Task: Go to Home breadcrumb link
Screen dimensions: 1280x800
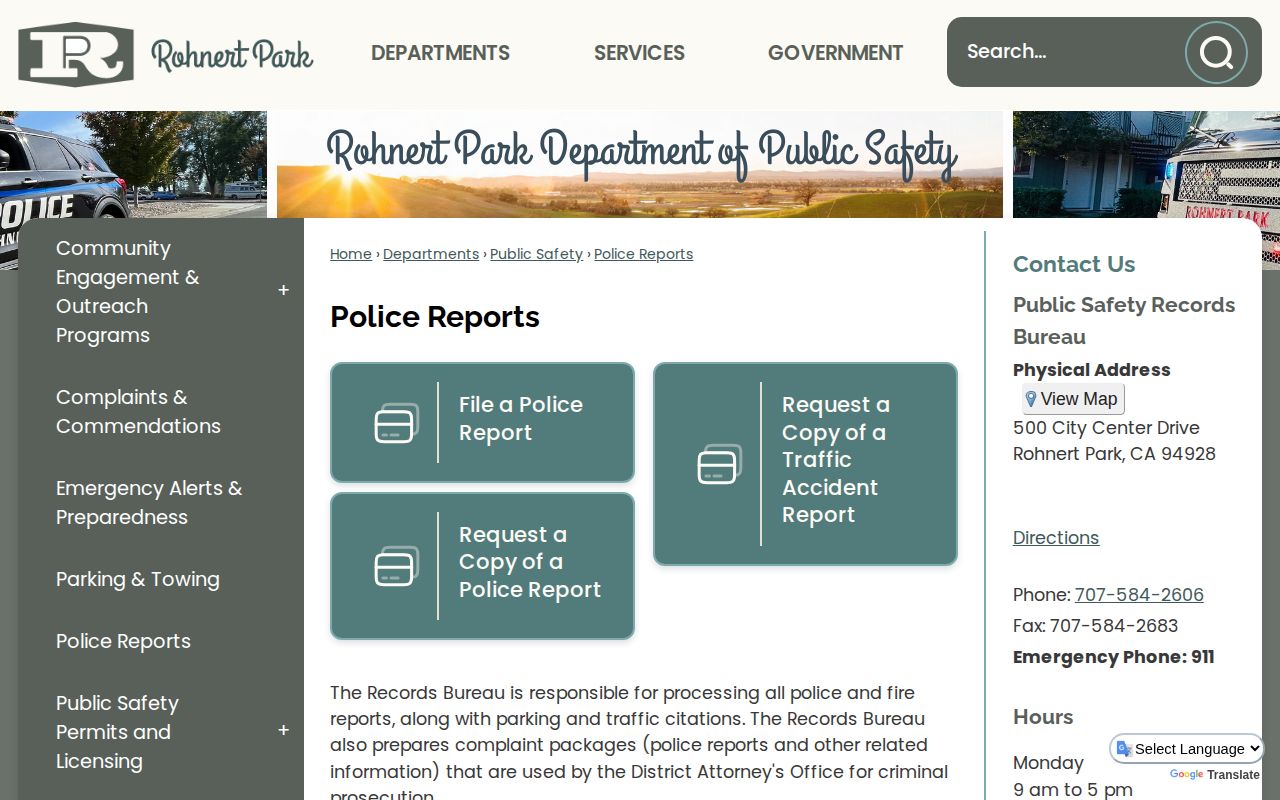Action: tap(351, 254)
